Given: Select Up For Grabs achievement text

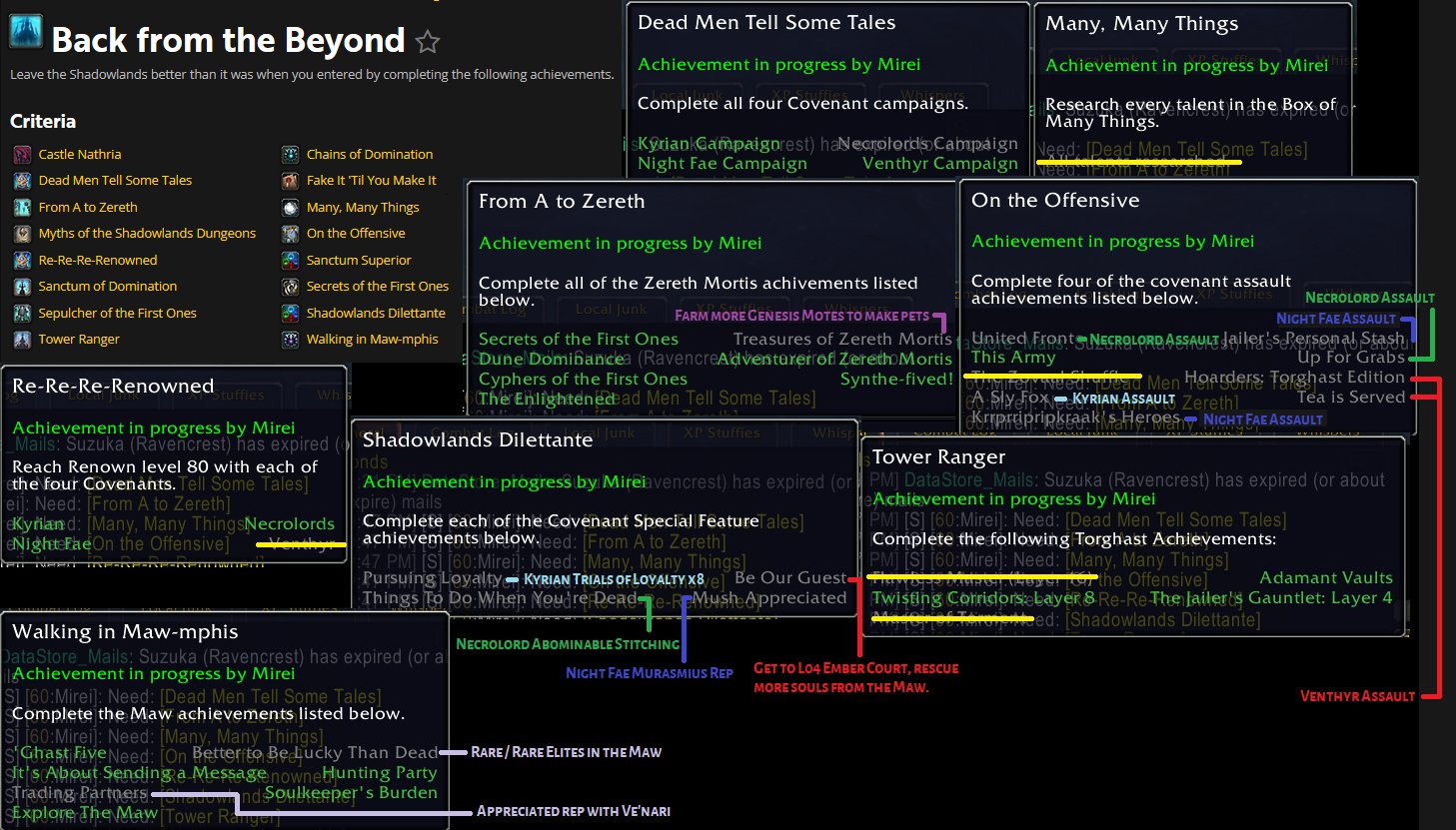Looking at the screenshot, I should (1351, 358).
